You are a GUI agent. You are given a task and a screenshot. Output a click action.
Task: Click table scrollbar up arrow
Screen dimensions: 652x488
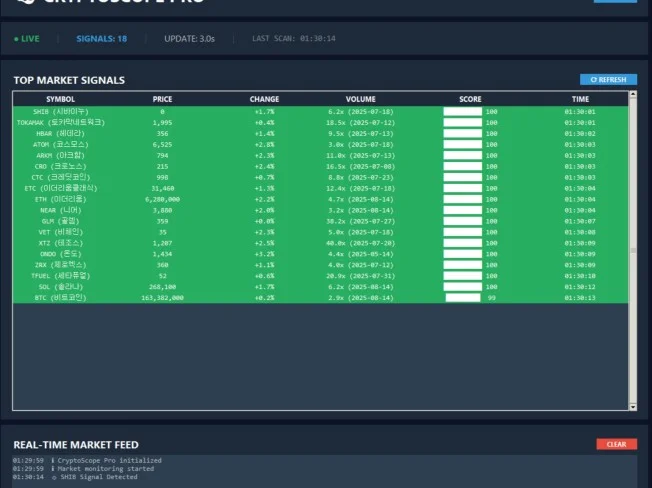631,96
